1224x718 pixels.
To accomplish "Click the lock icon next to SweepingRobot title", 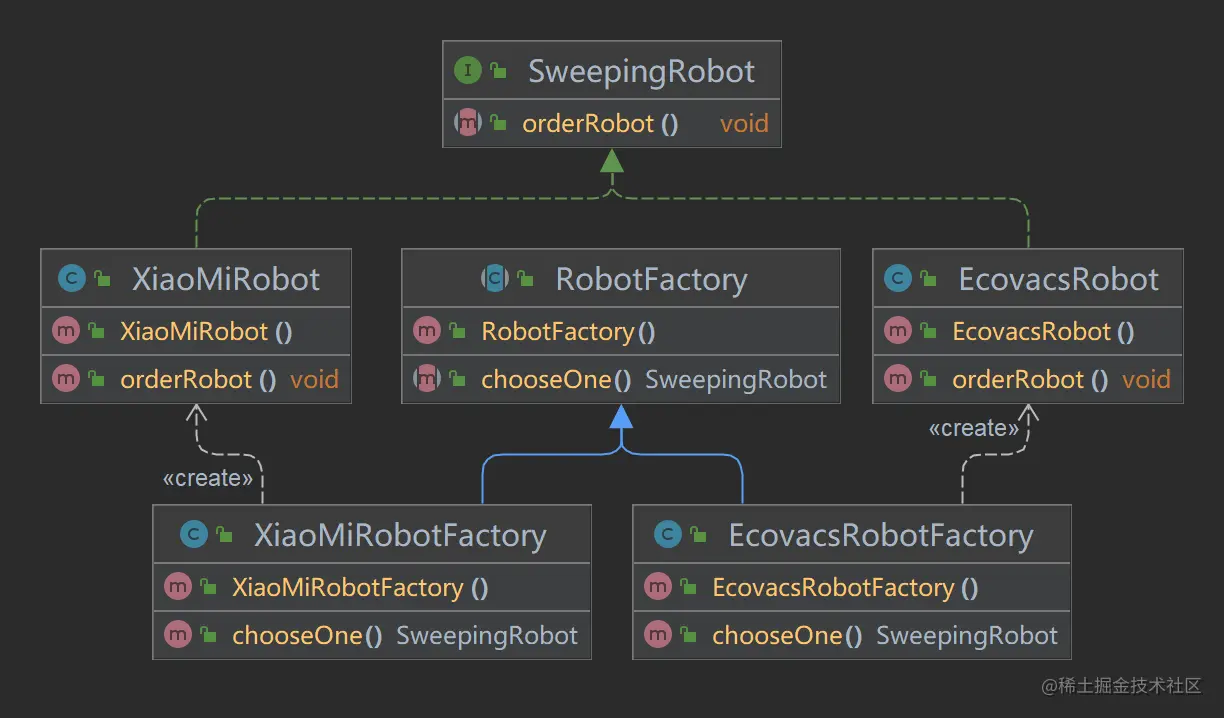I will 497,70.
